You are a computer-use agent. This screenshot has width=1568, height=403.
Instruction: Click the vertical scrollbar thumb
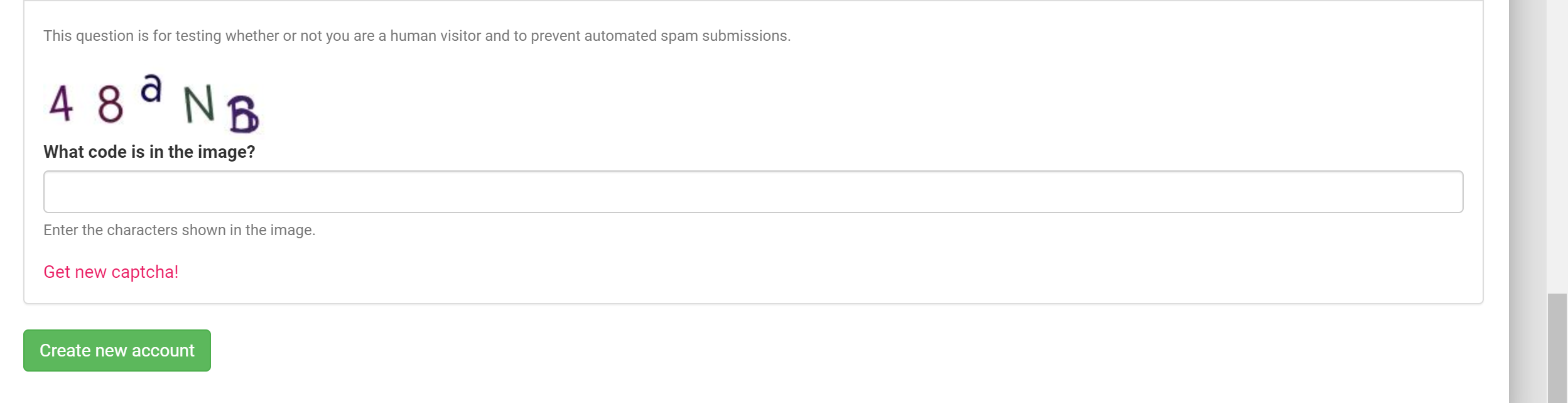point(1557,348)
